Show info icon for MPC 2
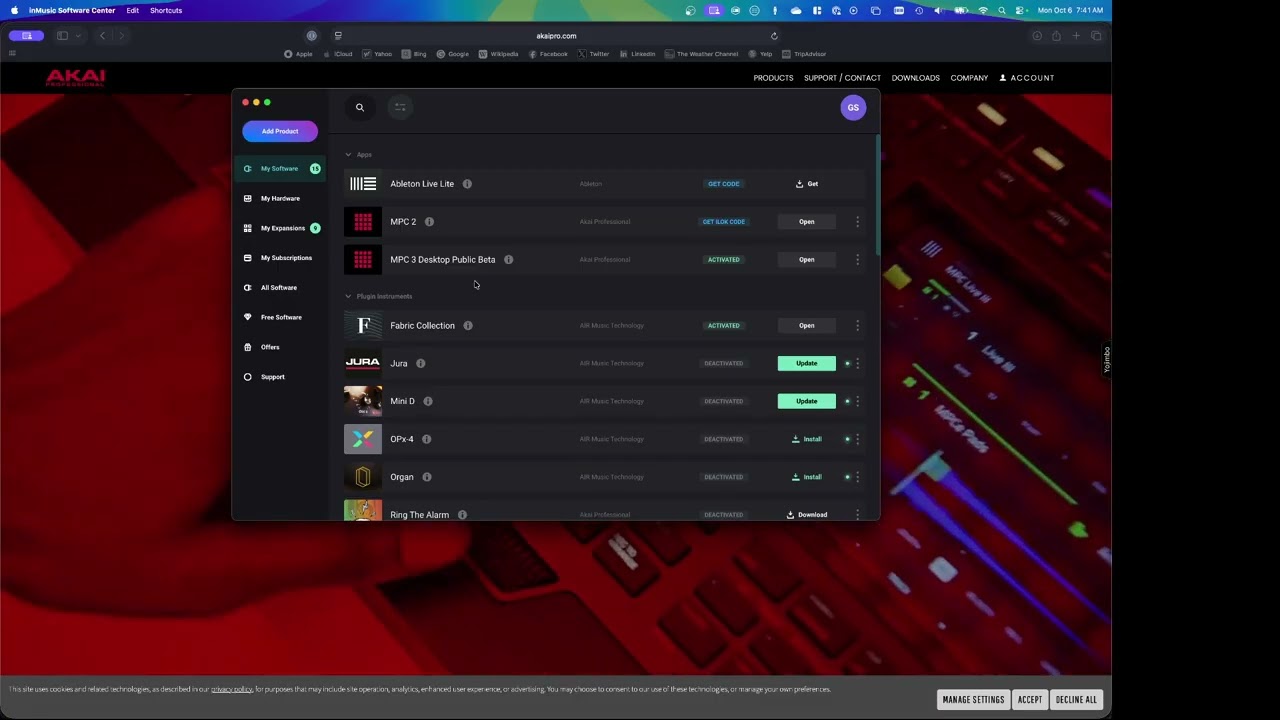Viewport: 1280px width, 720px height. (429, 222)
